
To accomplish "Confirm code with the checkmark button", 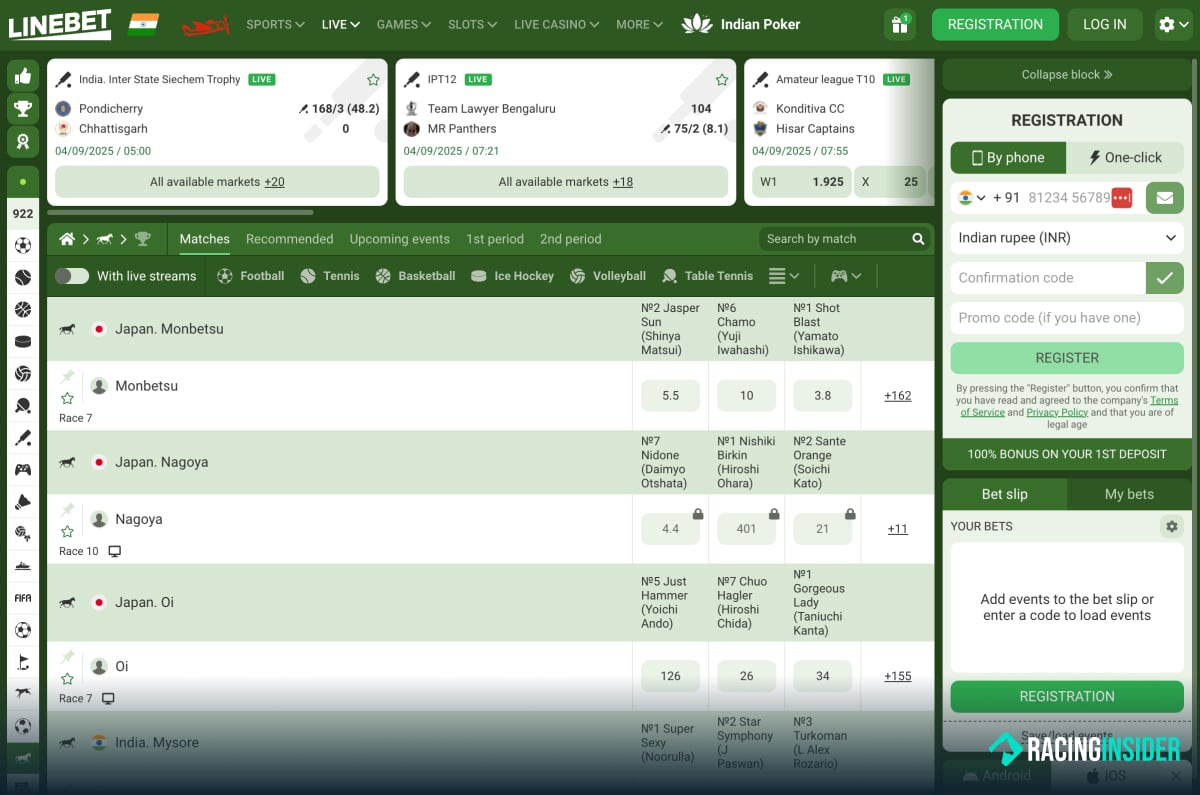I will pyautogui.click(x=1165, y=278).
